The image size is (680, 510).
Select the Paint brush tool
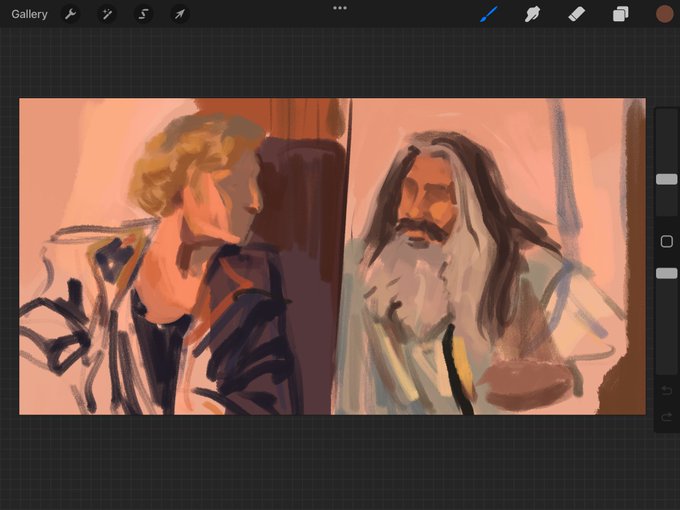[x=489, y=14]
